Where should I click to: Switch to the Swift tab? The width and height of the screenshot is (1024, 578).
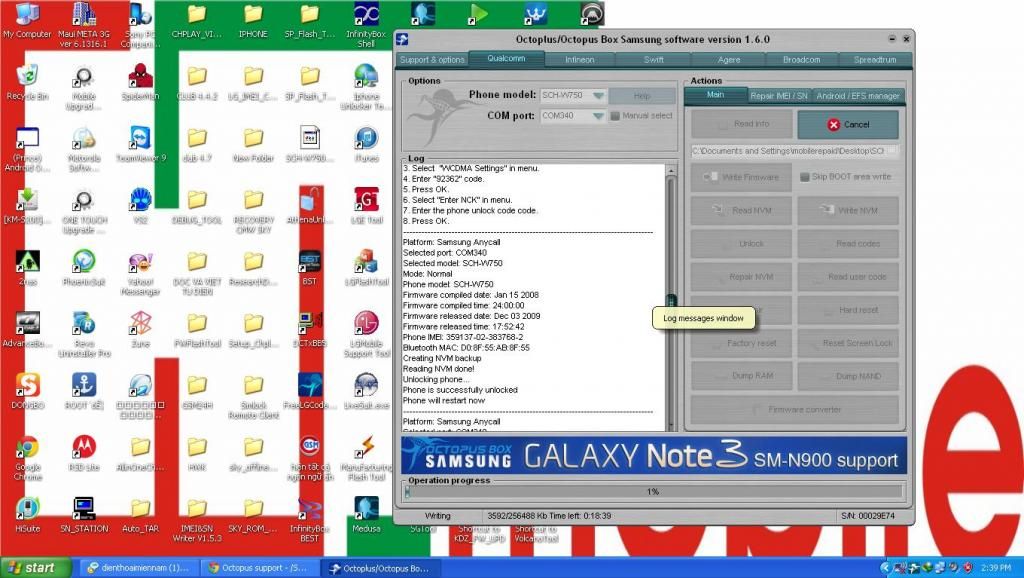pos(653,60)
